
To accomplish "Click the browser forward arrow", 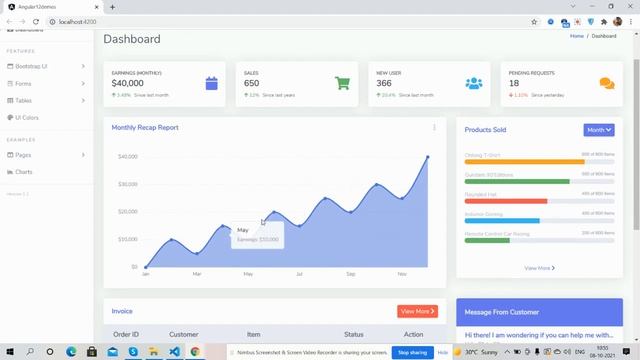I will (22, 22).
